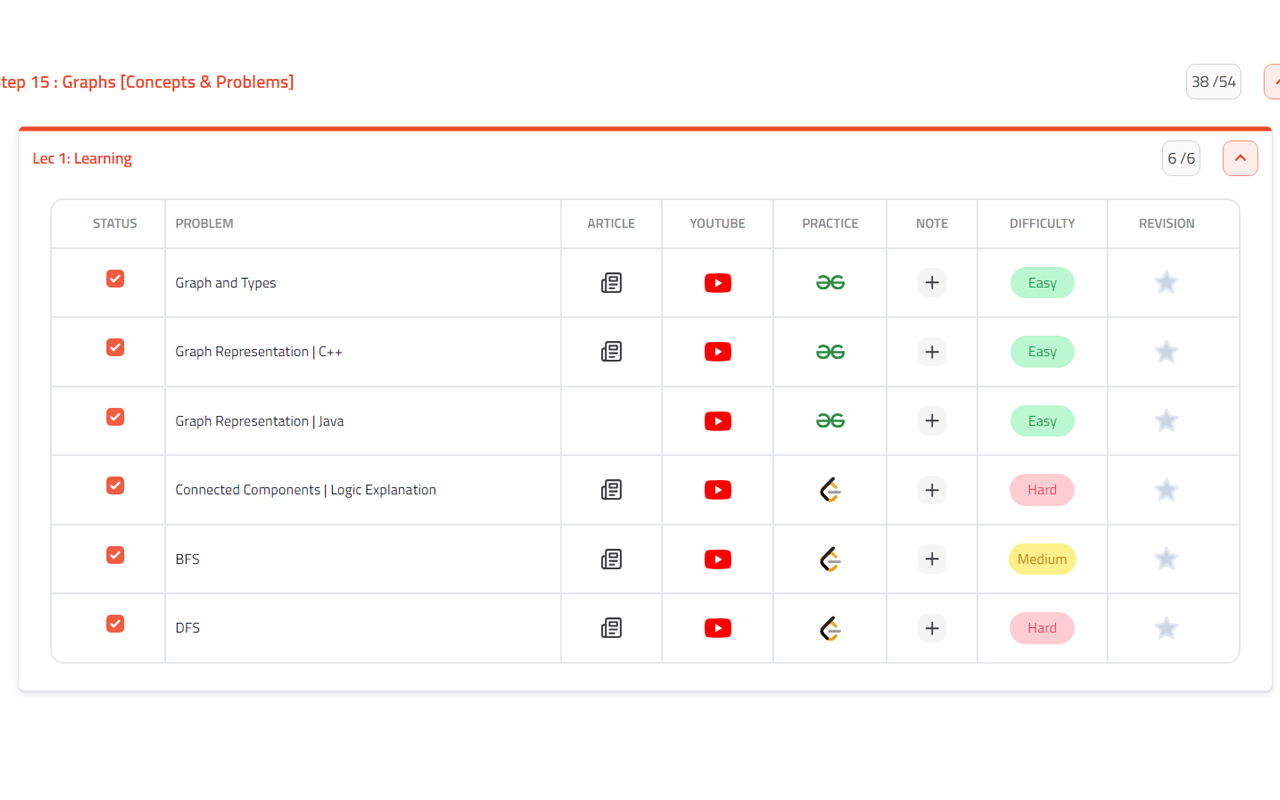Click the DFS problem name
Image resolution: width=1280 pixels, height=800 pixels.
click(187, 628)
